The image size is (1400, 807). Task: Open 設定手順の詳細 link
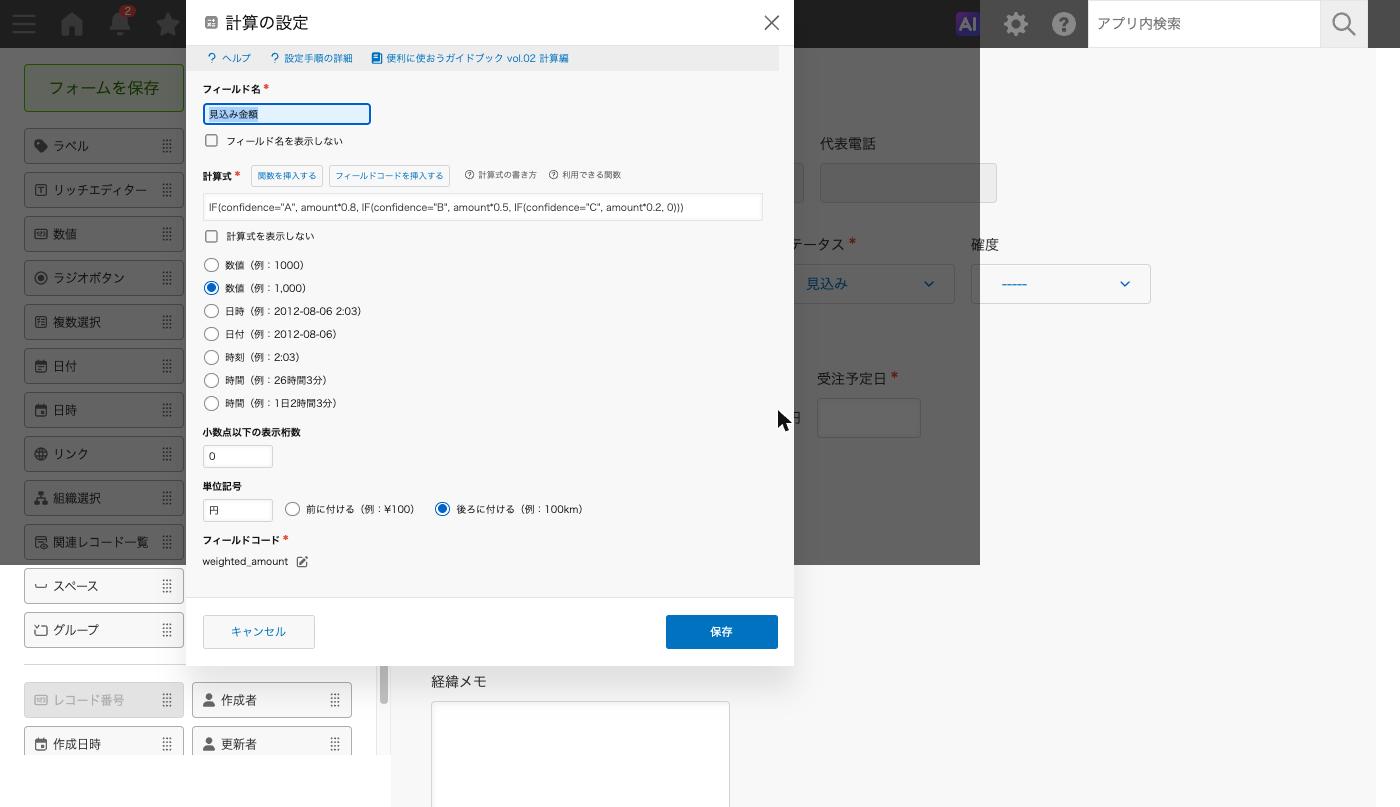[311, 58]
